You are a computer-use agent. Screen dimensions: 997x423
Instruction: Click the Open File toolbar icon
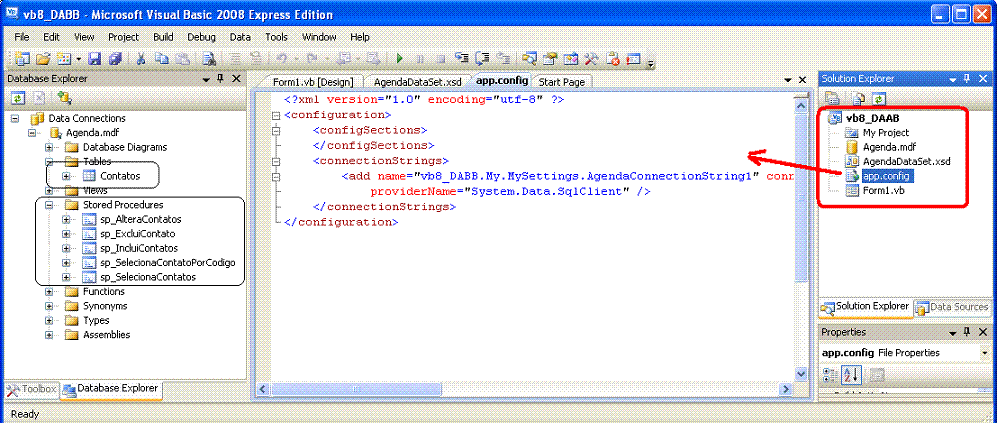point(43,59)
